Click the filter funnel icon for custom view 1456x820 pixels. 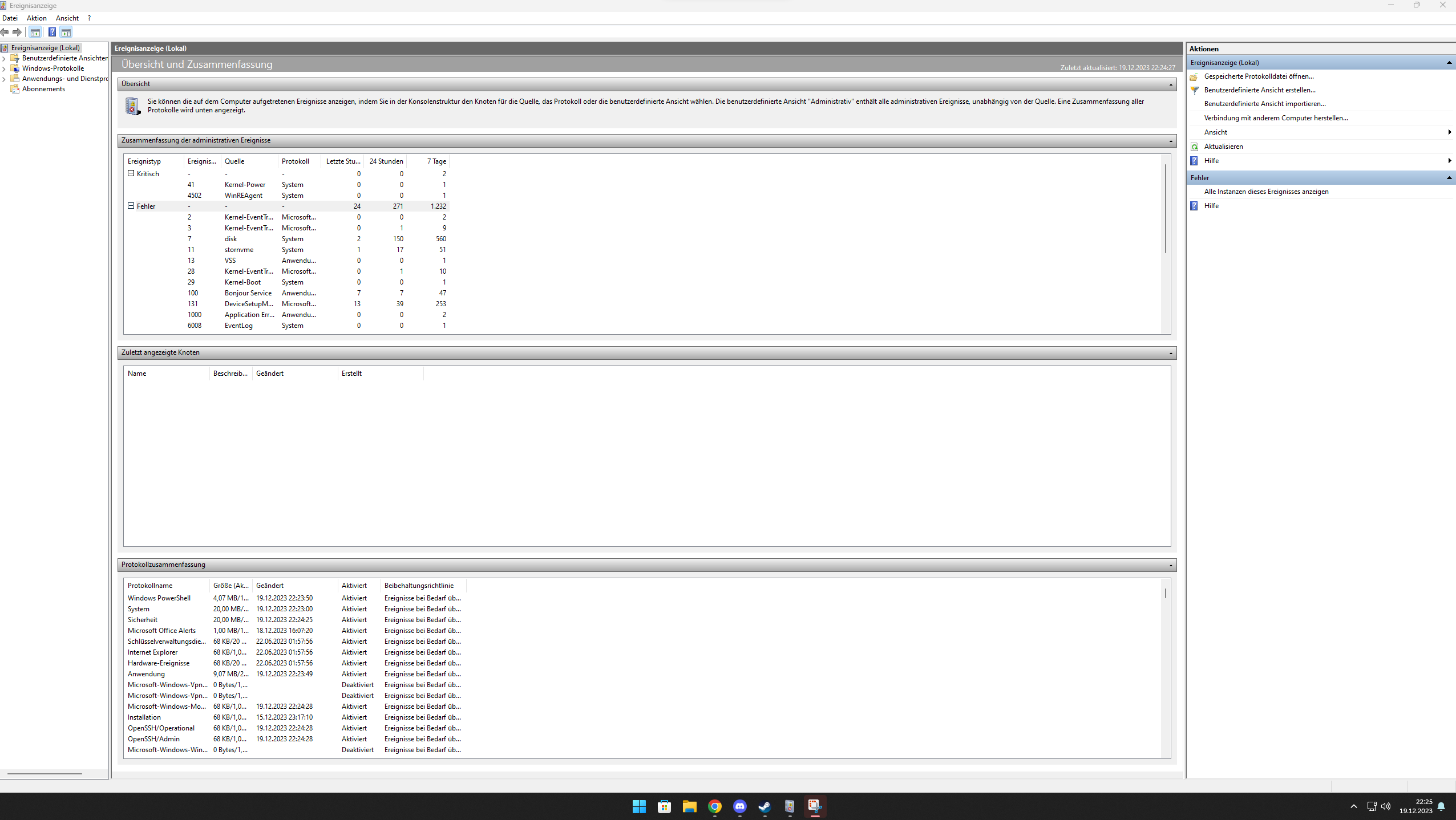click(1194, 90)
